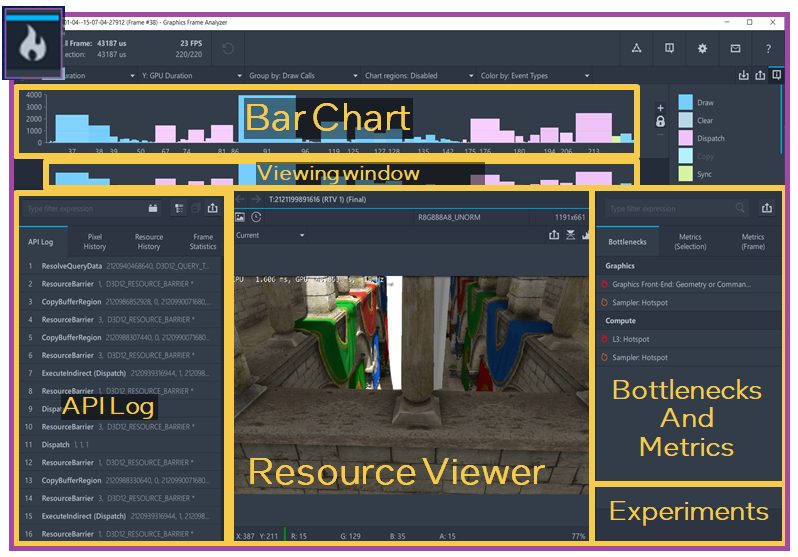Click the help question mark icon
This screenshot has height=557, width=798.
tap(768, 48)
